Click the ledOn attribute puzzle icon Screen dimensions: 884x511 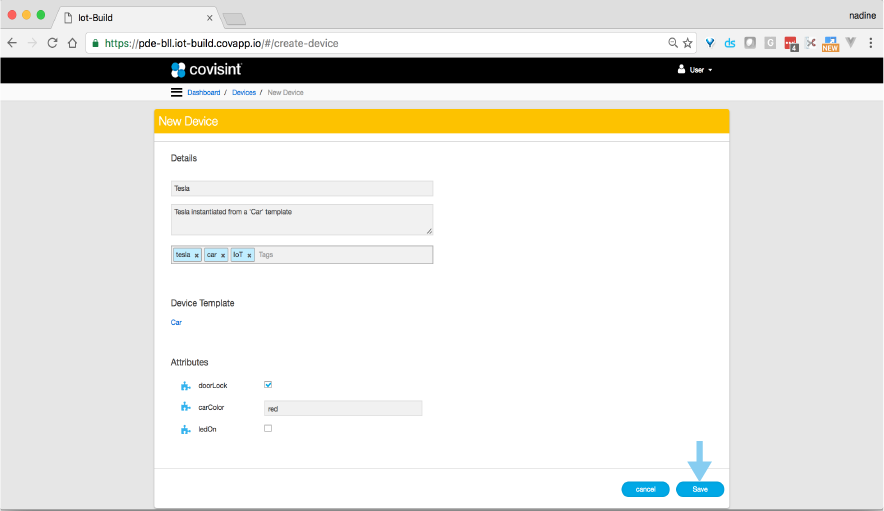point(185,429)
